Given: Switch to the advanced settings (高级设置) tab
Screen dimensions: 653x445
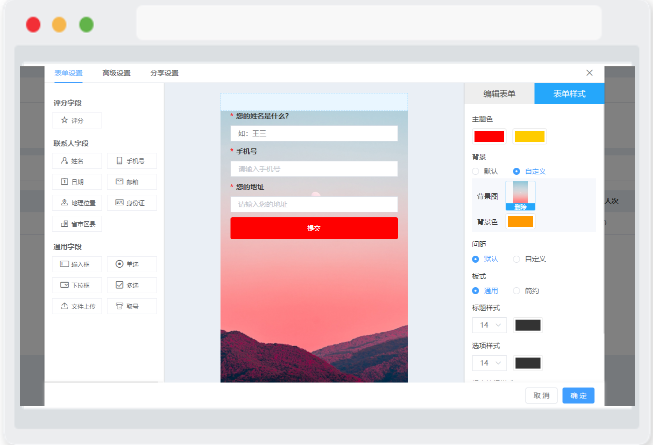Looking at the screenshot, I should (117, 73).
